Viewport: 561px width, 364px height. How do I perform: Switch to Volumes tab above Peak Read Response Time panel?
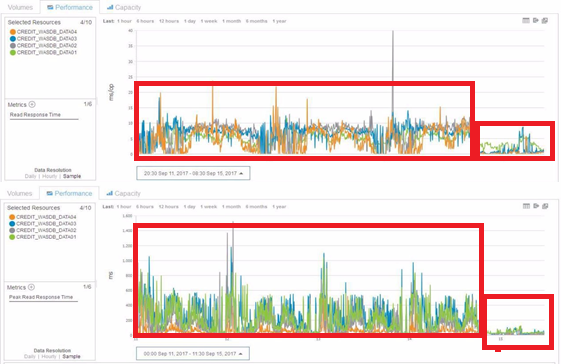20,193
